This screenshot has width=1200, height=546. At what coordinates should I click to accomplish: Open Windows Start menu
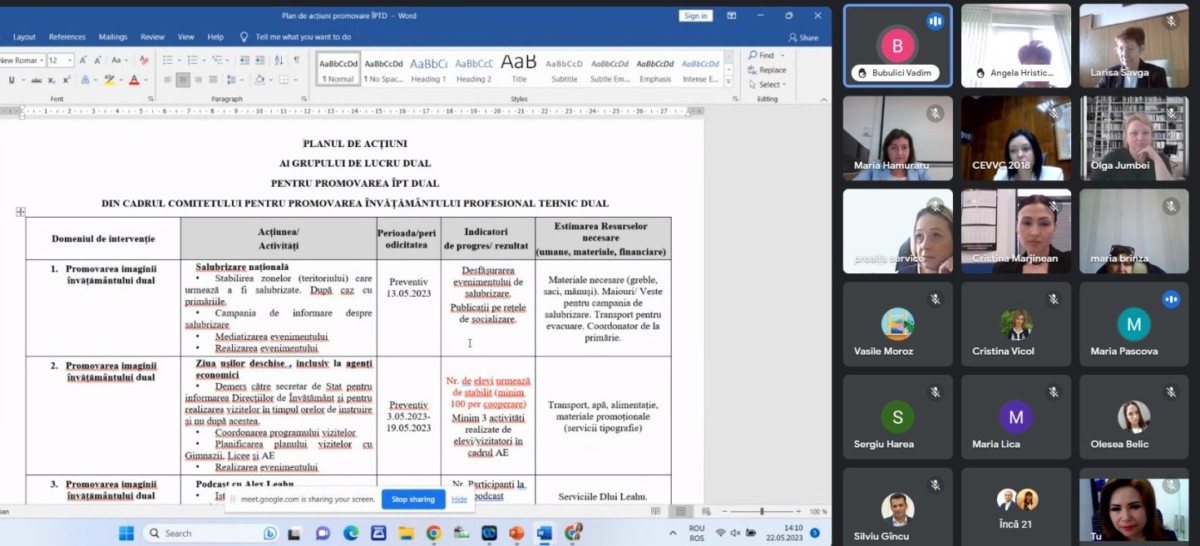(x=127, y=533)
